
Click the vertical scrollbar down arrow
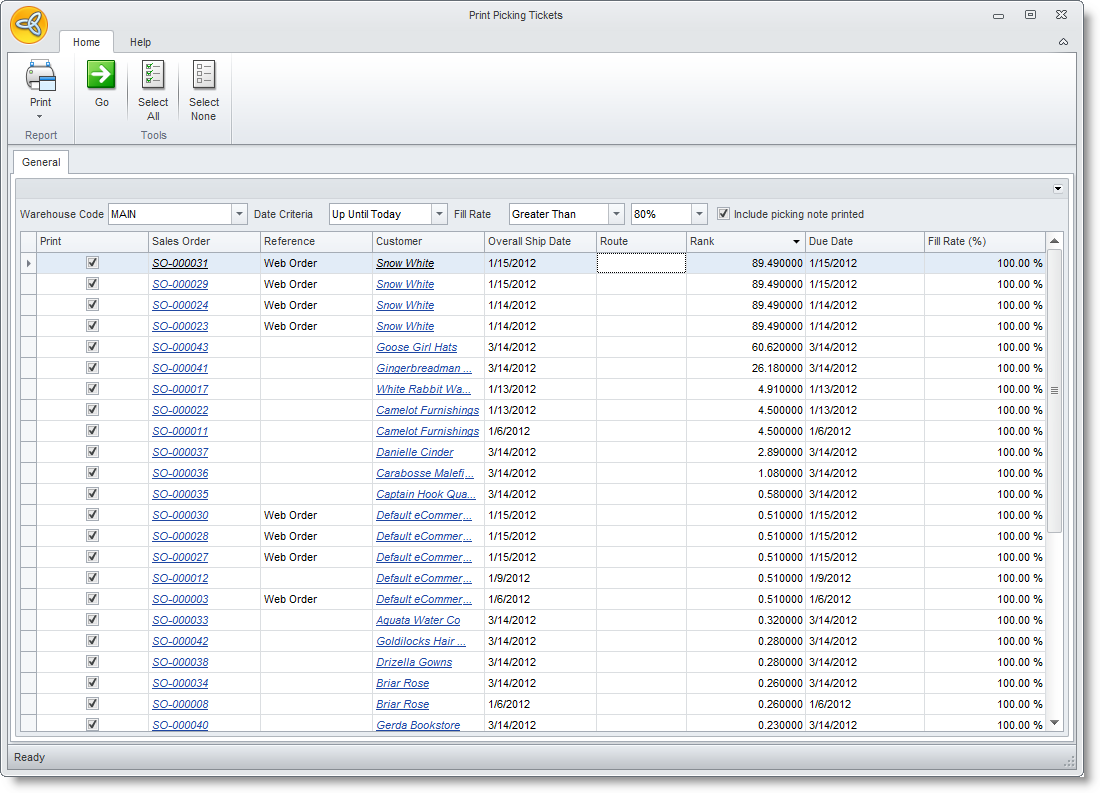pyautogui.click(x=1054, y=723)
